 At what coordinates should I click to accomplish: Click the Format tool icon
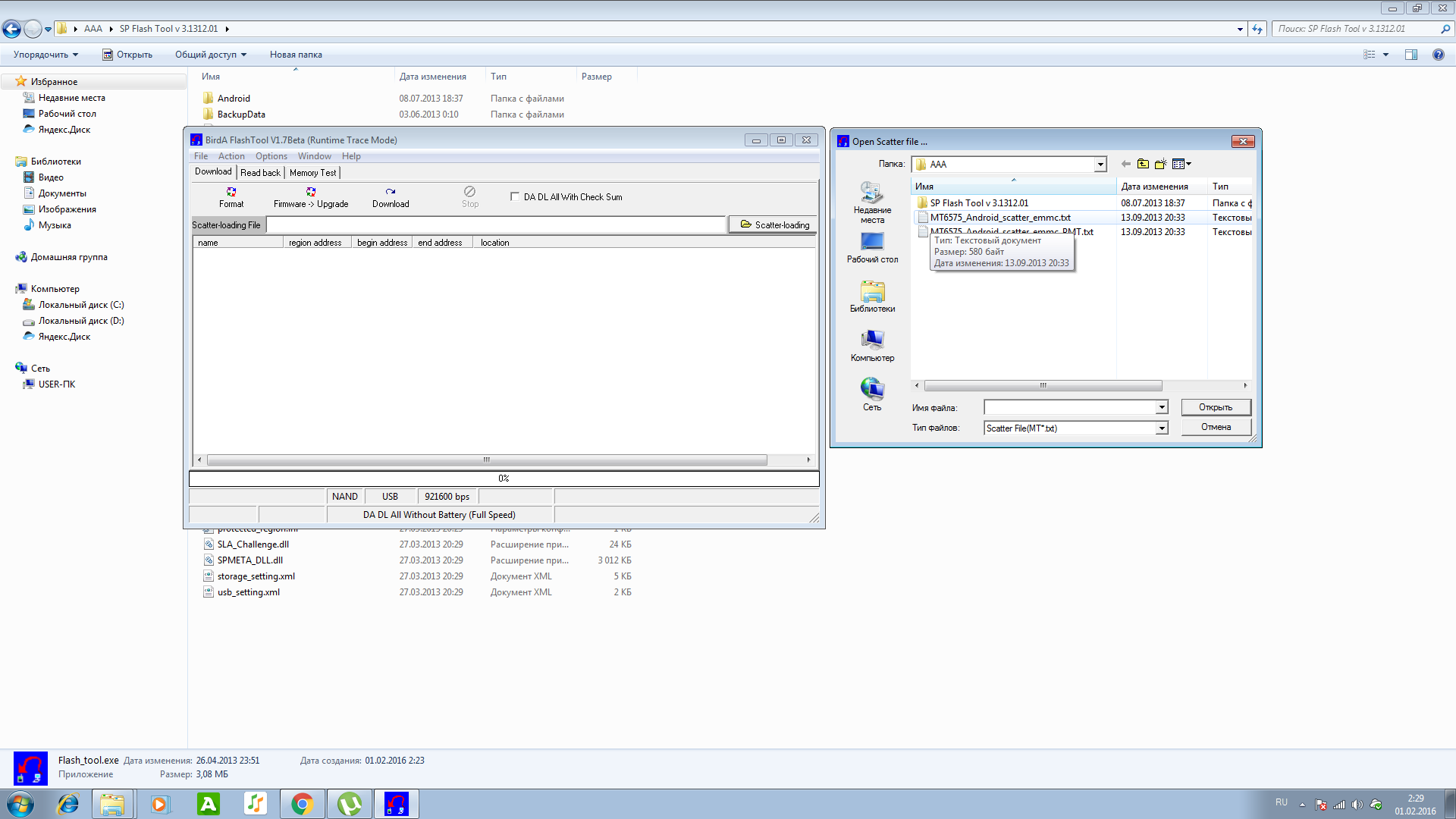coord(231,192)
